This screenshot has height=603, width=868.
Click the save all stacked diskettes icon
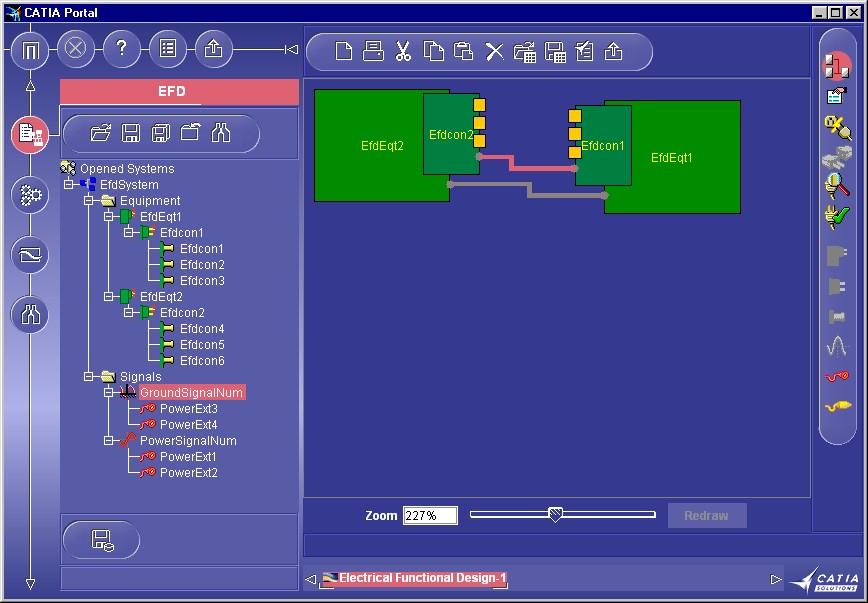[161, 133]
